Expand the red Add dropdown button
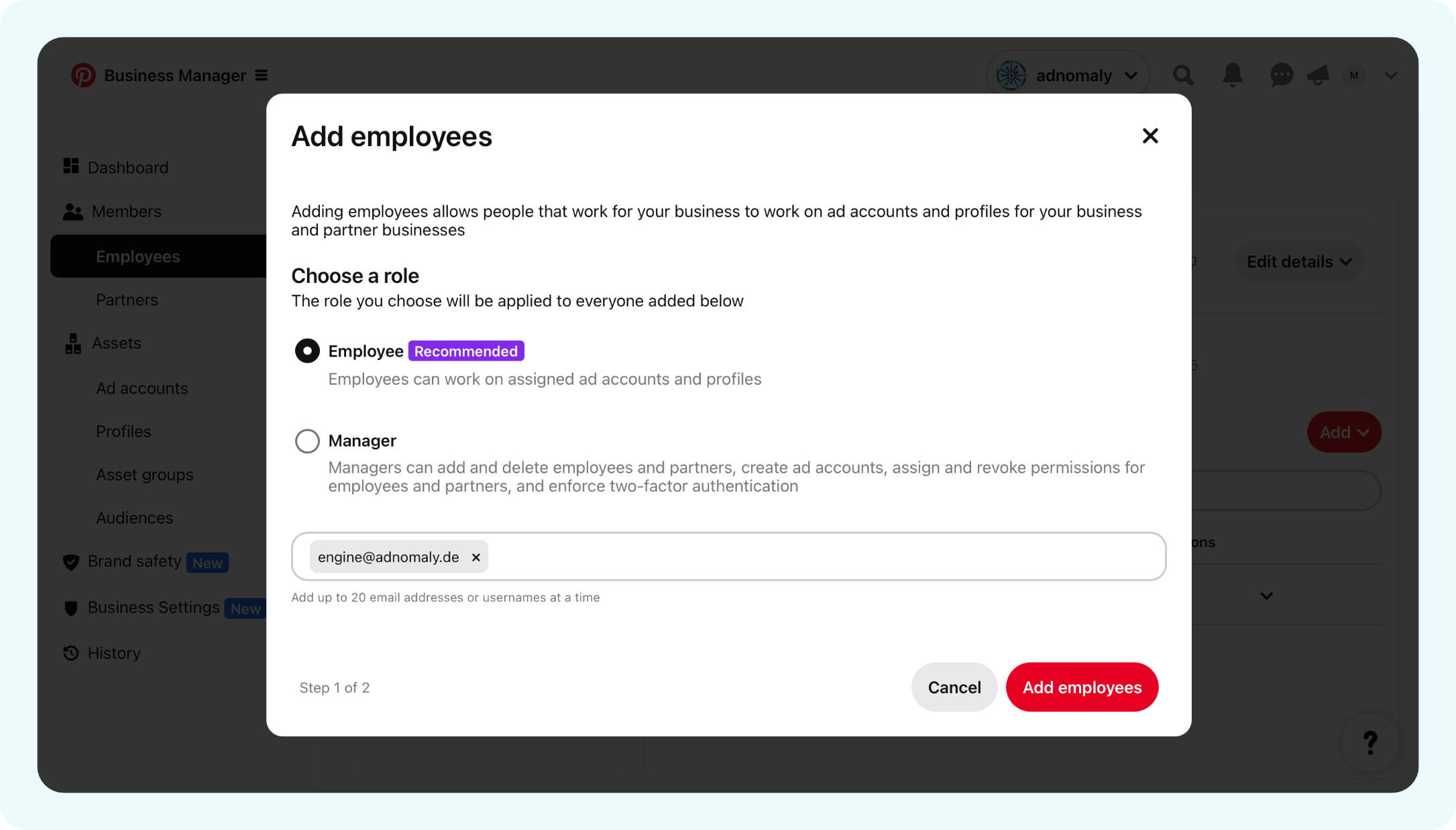This screenshot has width=1456, height=830. click(x=1343, y=432)
